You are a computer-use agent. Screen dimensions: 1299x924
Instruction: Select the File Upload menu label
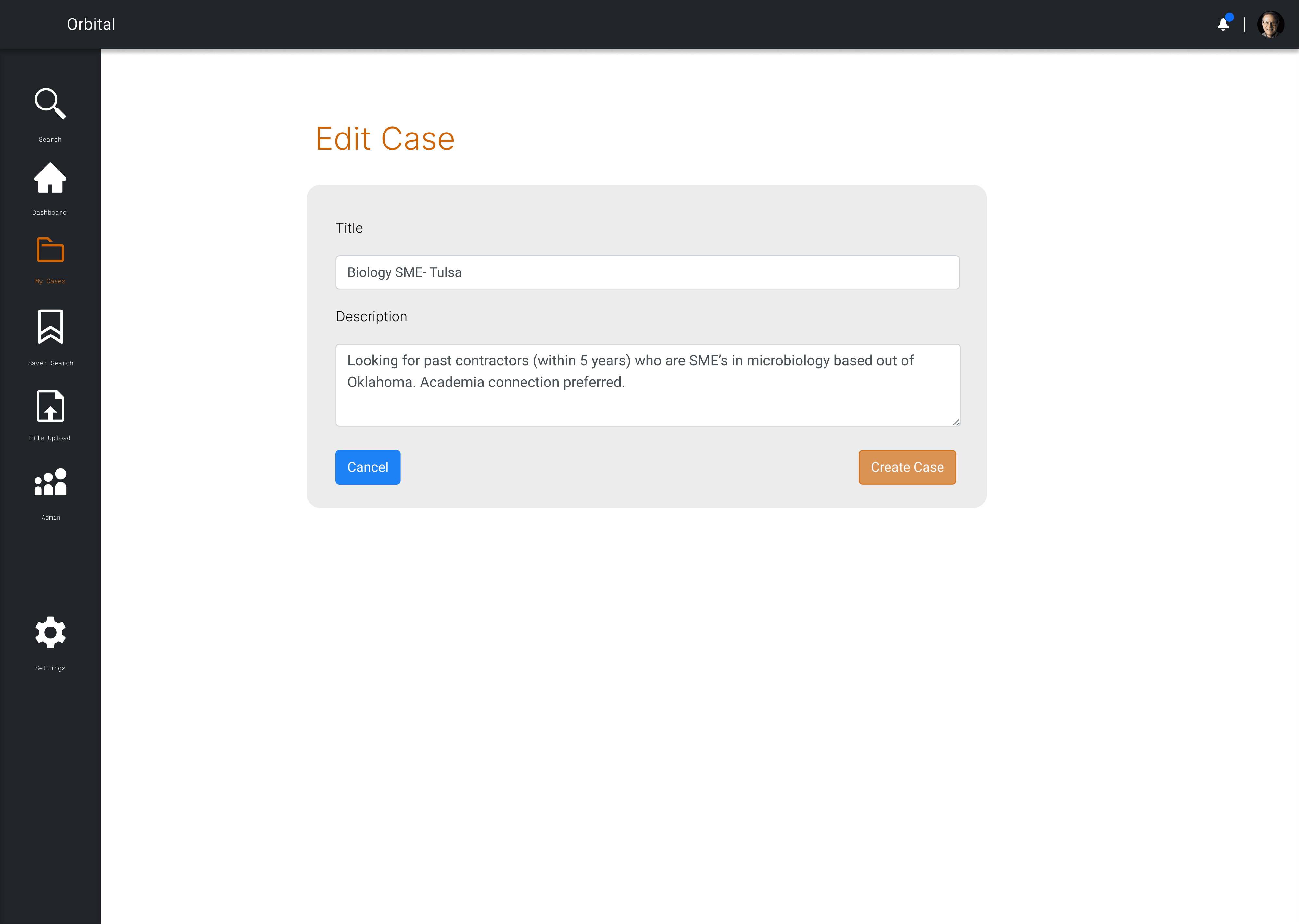(x=50, y=438)
